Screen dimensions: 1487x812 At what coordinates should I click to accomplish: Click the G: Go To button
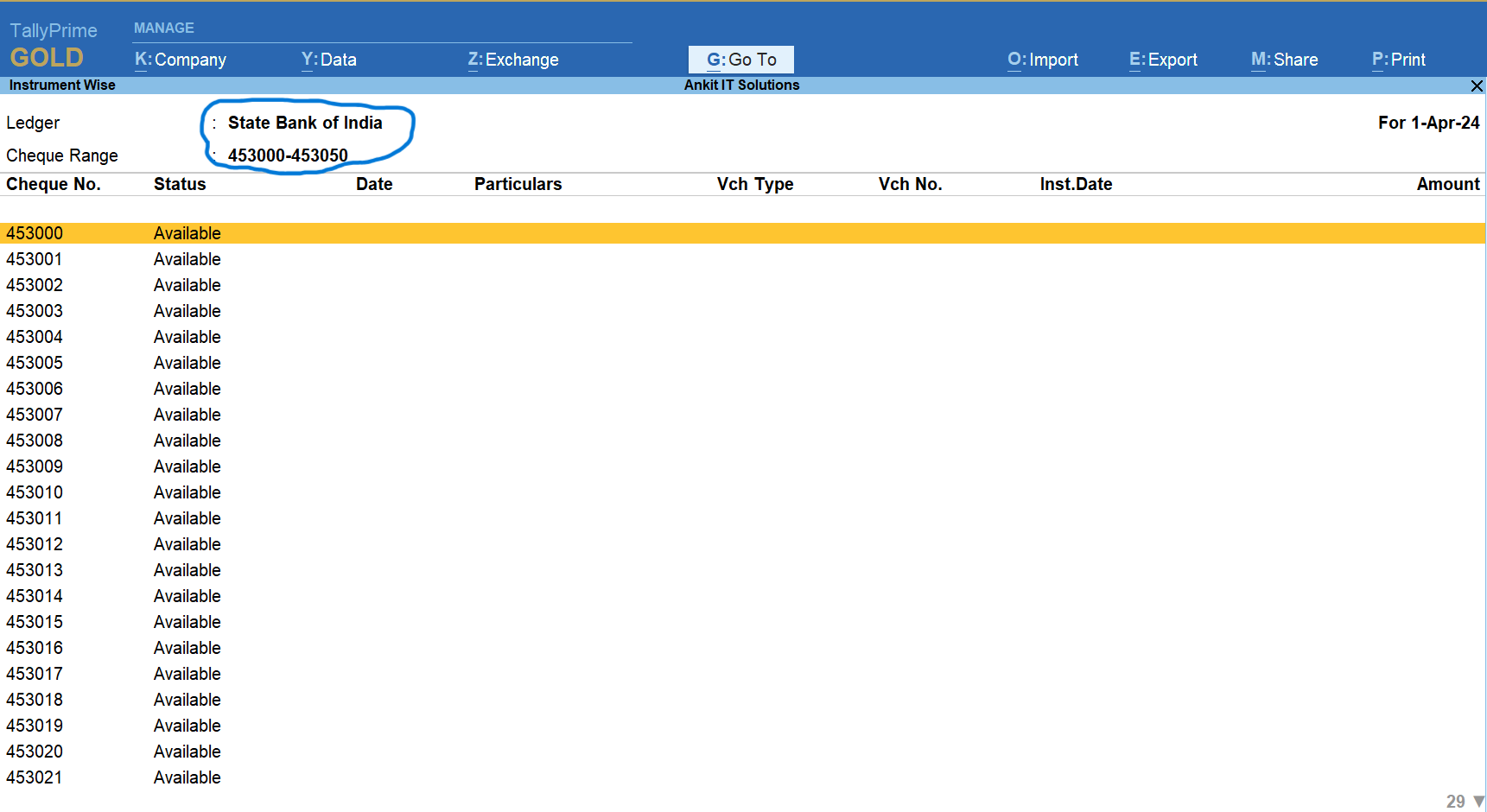pyautogui.click(x=741, y=60)
